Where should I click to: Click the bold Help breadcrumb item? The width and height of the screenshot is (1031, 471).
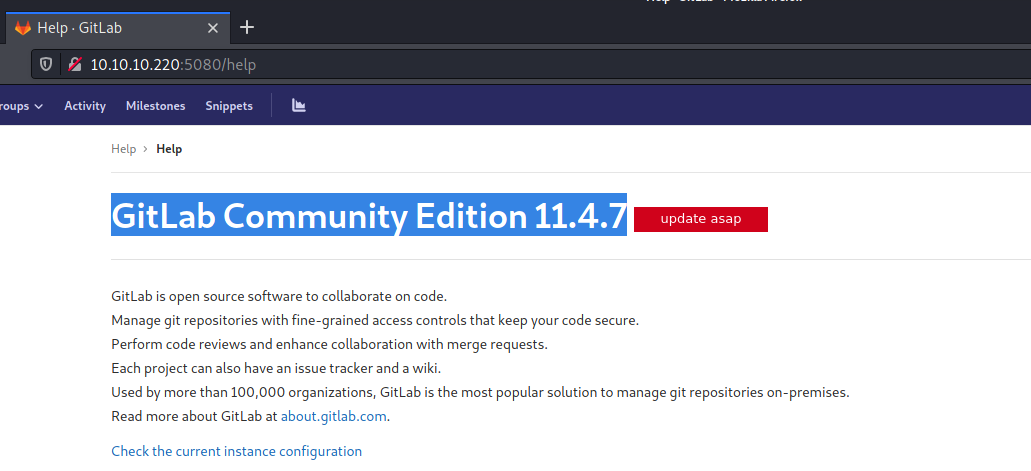pyautogui.click(x=169, y=149)
